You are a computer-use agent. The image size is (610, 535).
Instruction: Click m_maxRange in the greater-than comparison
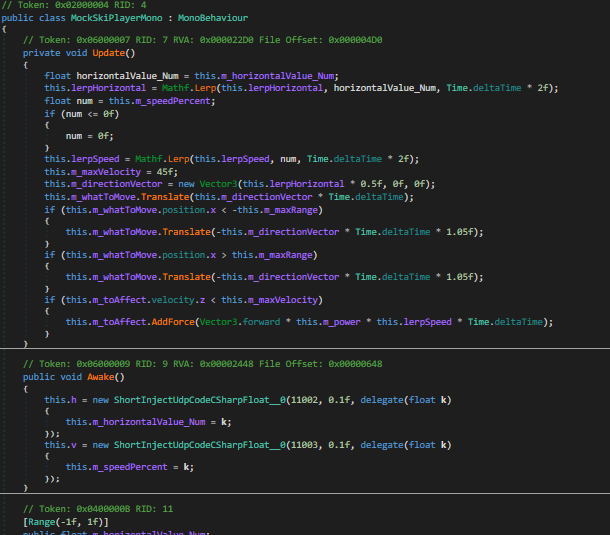coord(286,255)
